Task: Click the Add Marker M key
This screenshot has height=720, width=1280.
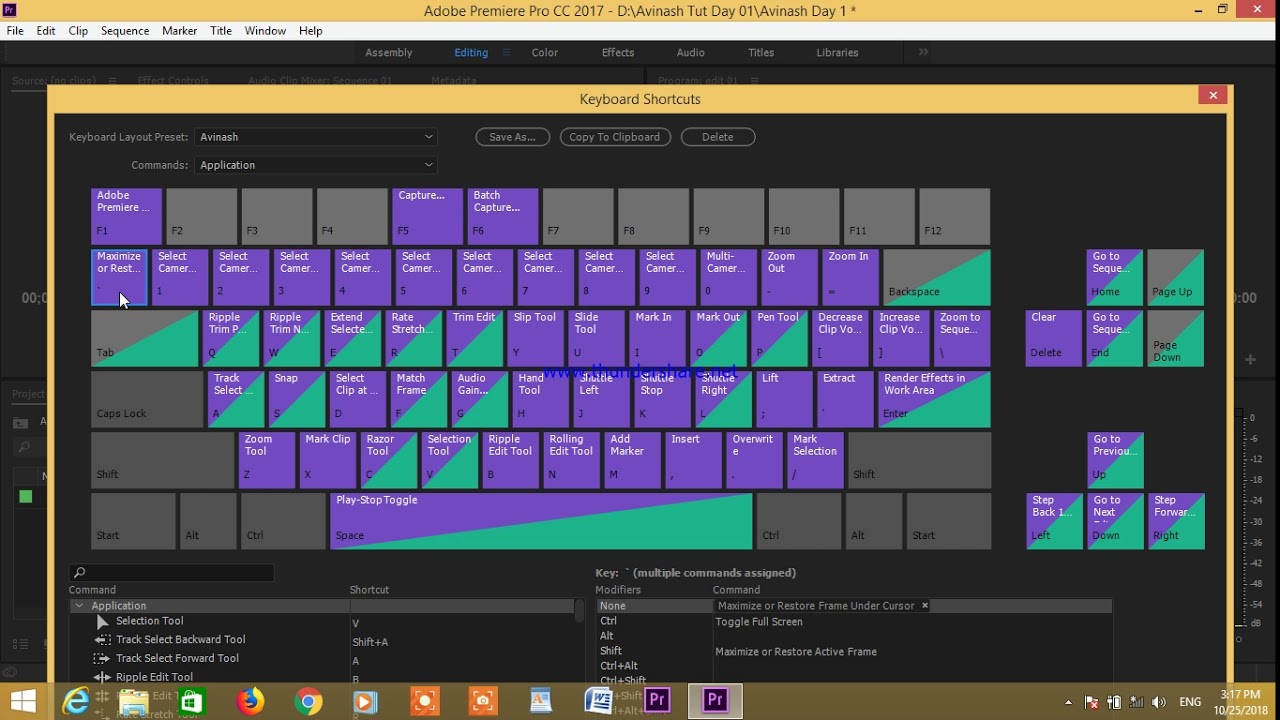Action: tap(632, 460)
